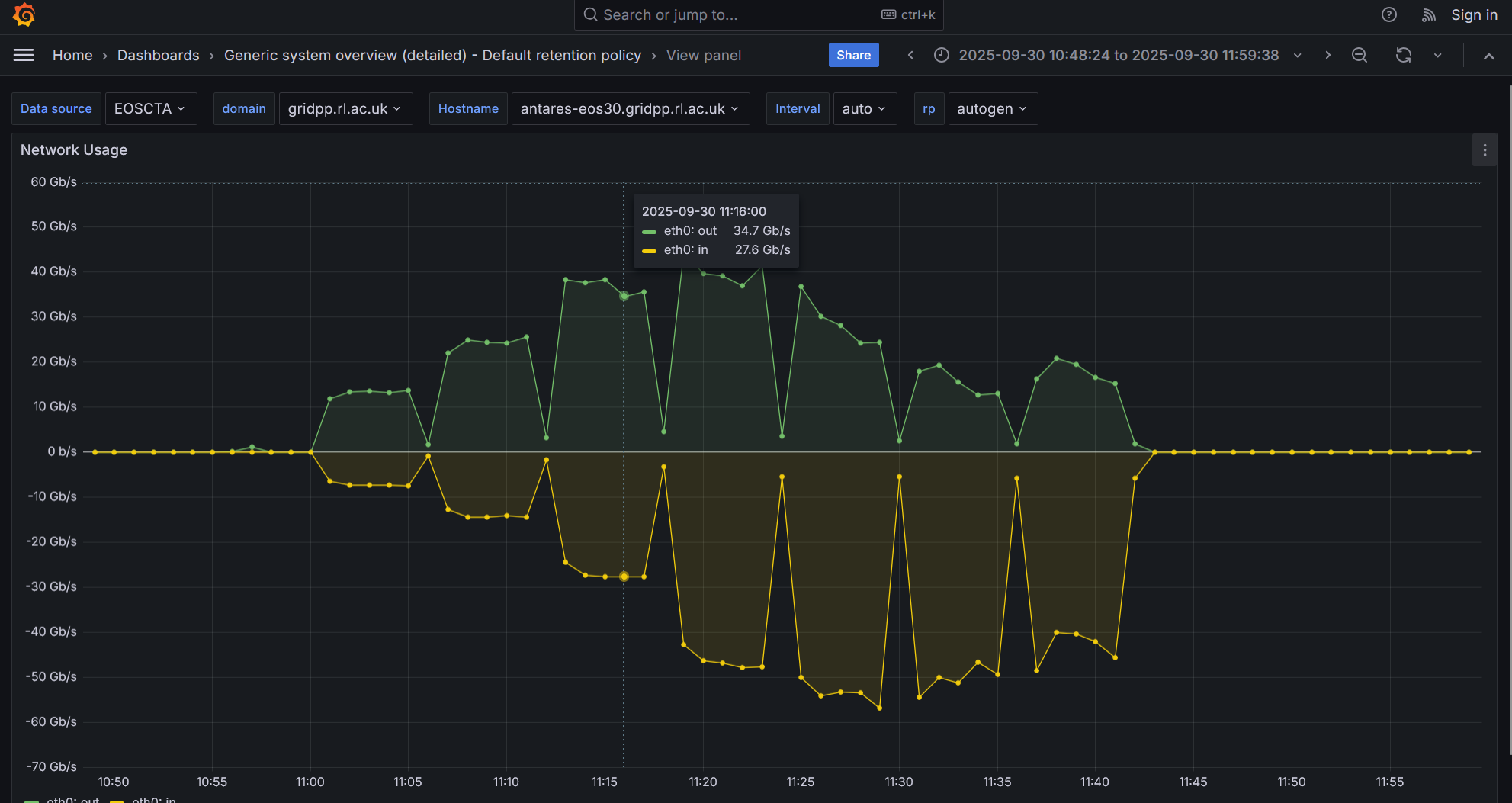Expand the EOSCTA data source dropdown
The width and height of the screenshot is (1512, 803).
pyautogui.click(x=150, y=108)
